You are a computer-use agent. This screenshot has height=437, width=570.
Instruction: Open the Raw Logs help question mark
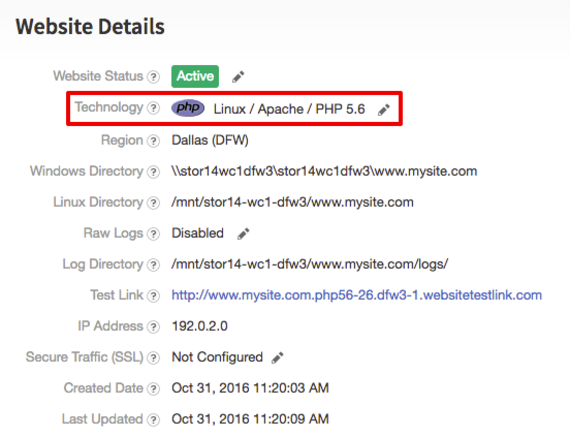point(153,234)
